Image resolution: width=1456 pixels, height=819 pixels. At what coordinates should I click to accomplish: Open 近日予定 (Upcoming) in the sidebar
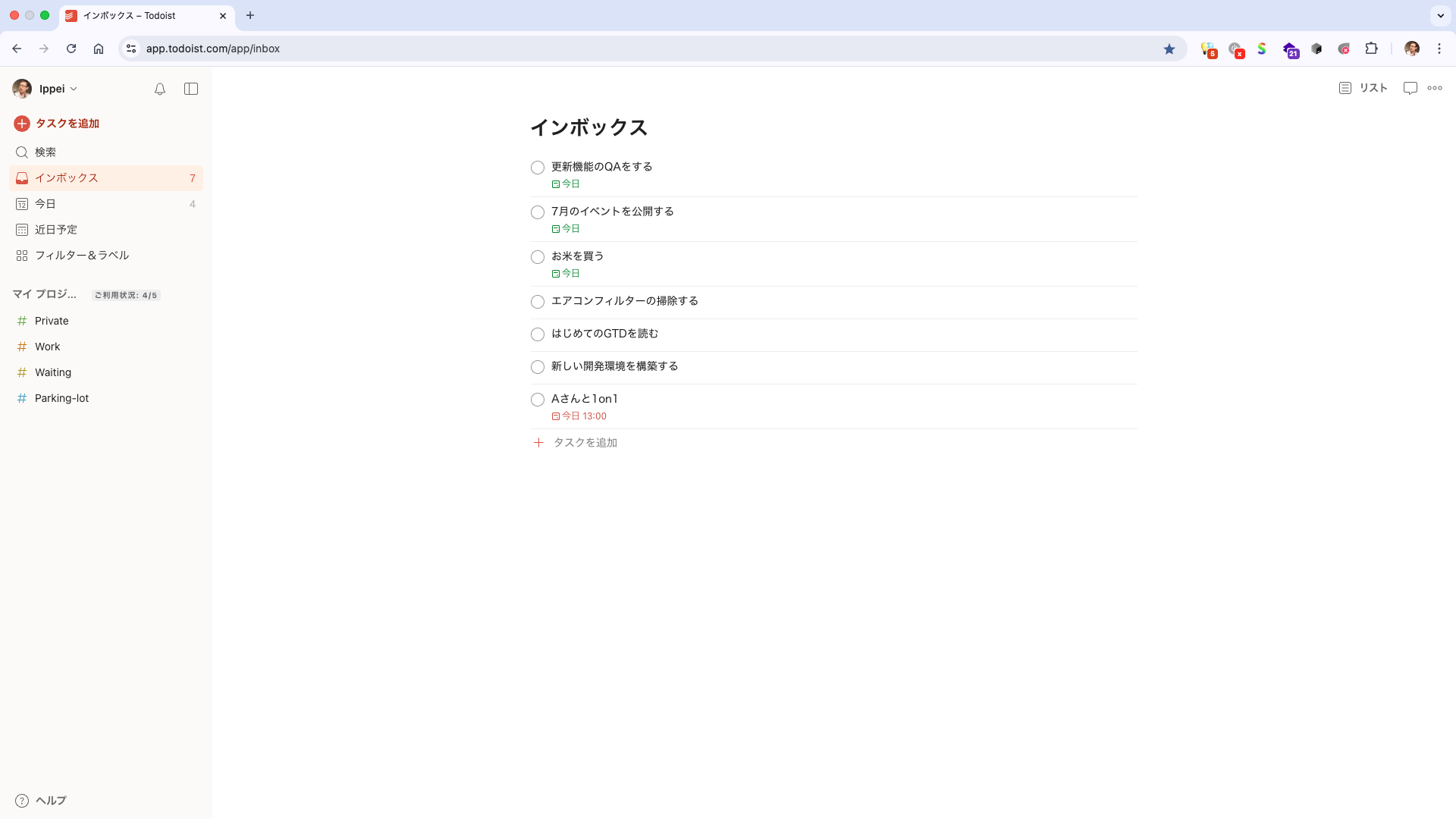55,229
